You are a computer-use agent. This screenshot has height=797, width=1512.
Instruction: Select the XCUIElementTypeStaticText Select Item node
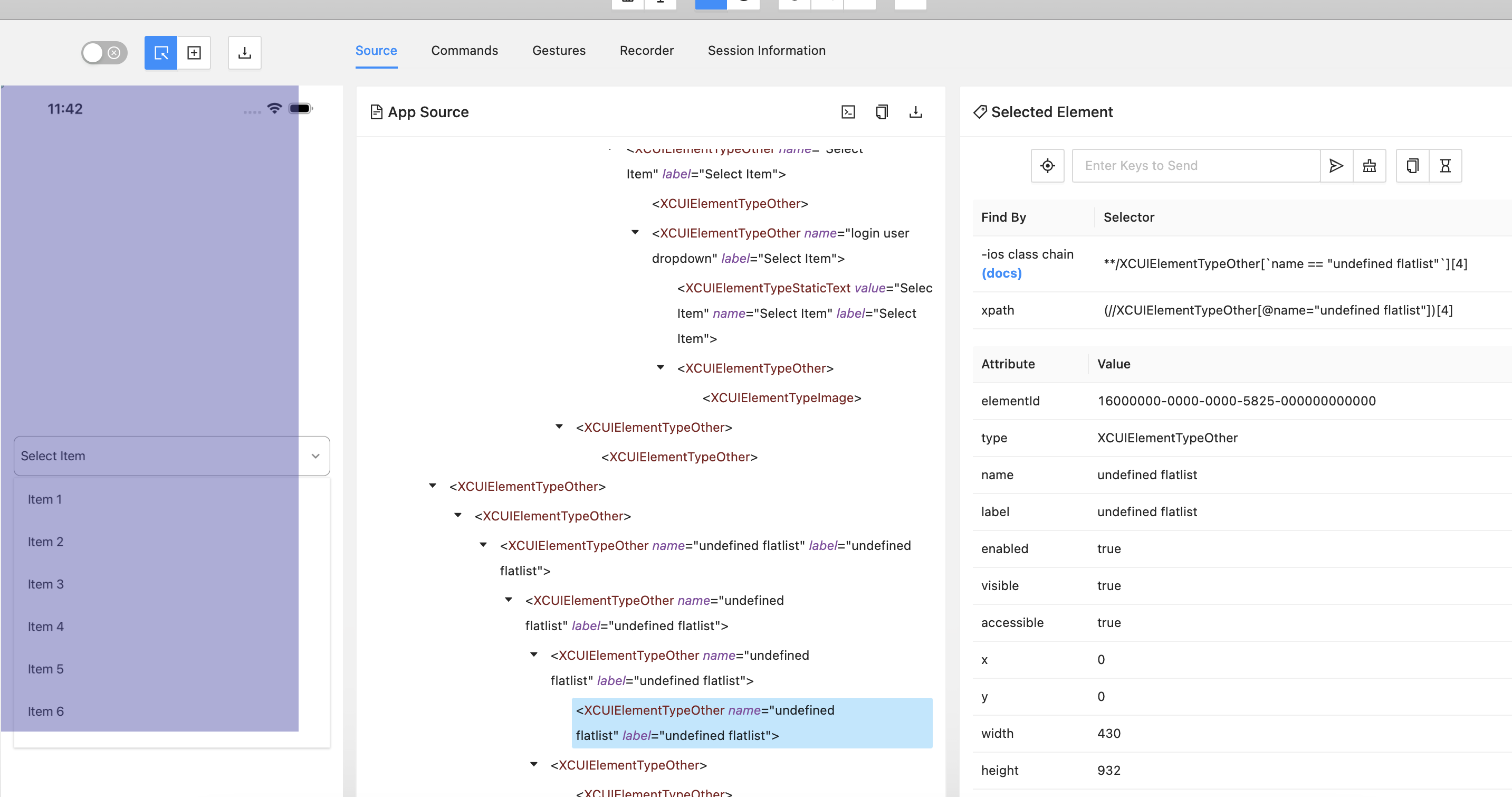pos(805,313)
